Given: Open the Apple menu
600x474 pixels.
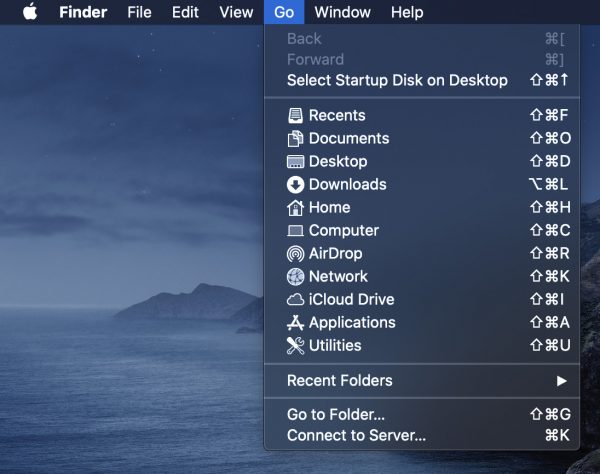Looking at the screenshot, I should [30, 12].
